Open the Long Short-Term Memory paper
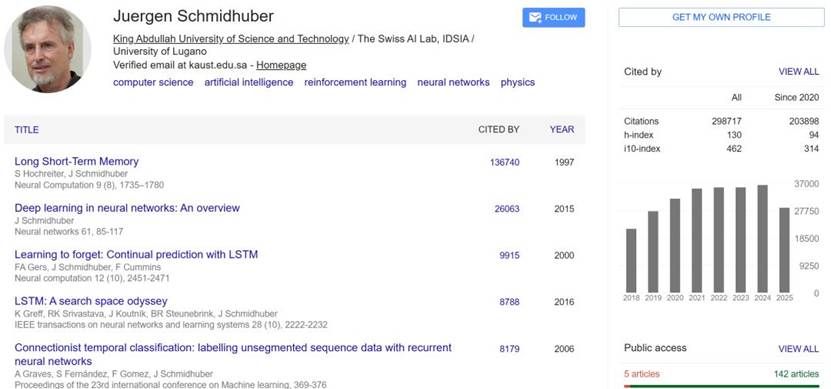831x389 pixels. [x=76, y=162]
